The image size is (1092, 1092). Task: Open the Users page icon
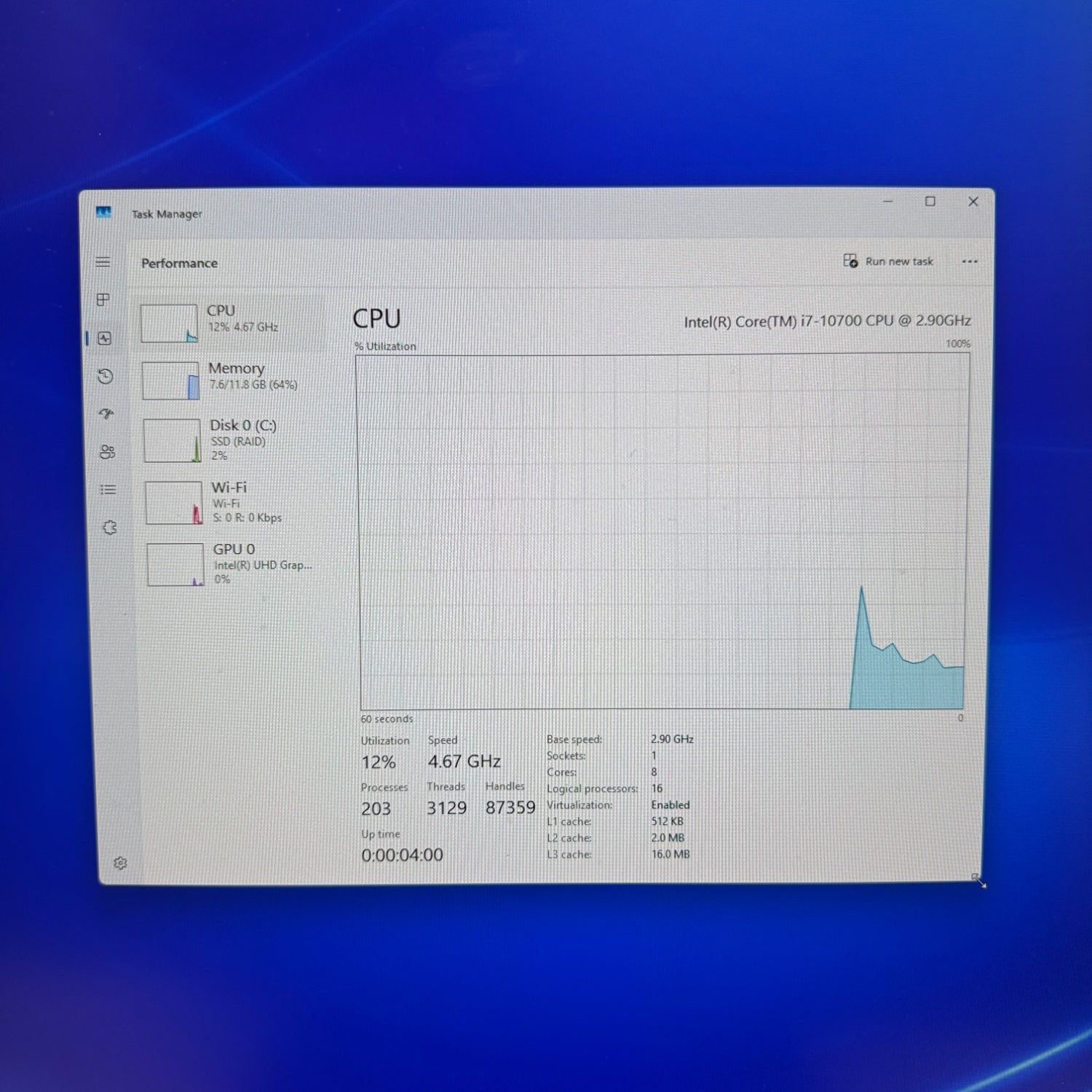pos(107,452)
